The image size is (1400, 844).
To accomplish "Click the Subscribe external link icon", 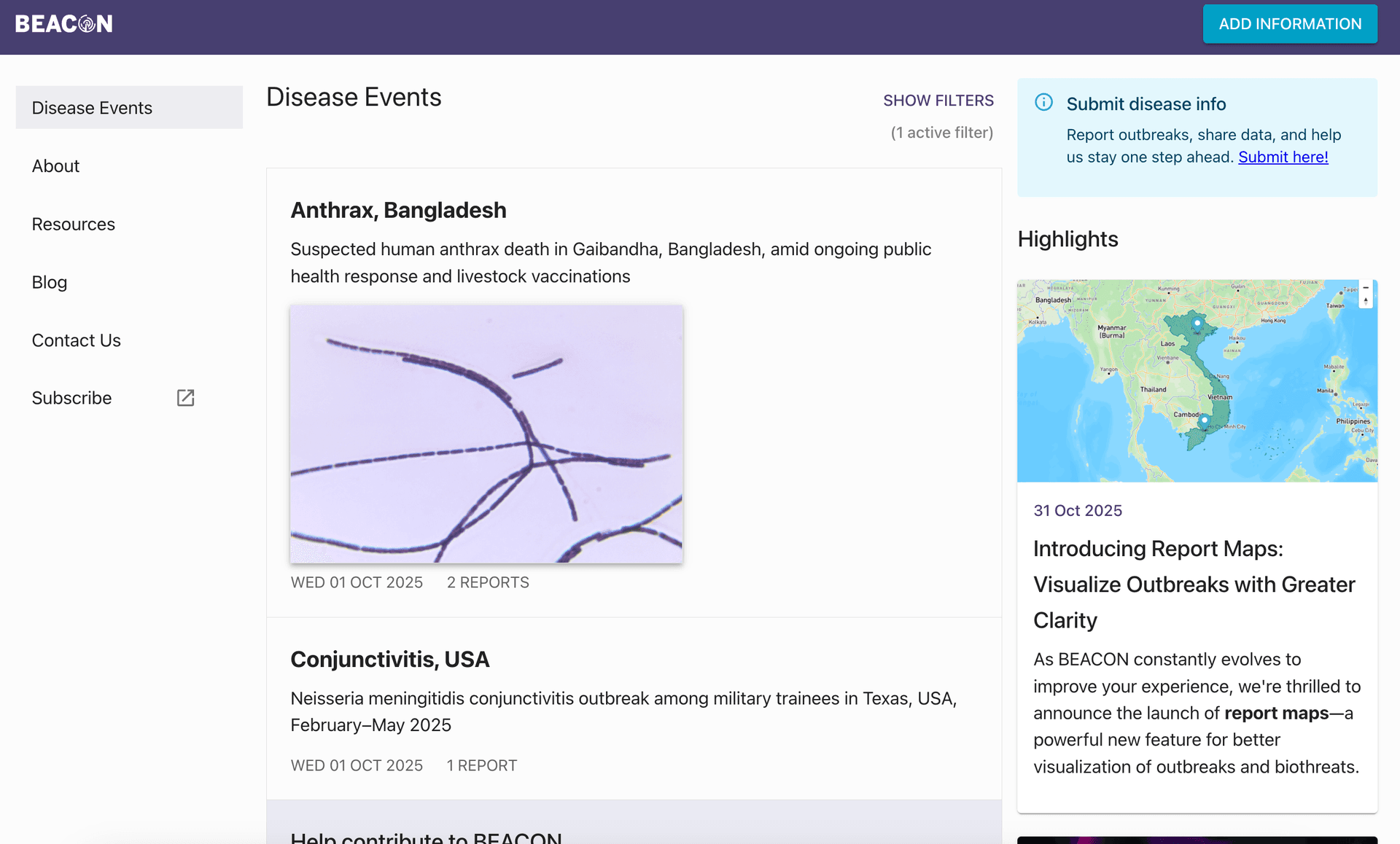I will [185, 397].
